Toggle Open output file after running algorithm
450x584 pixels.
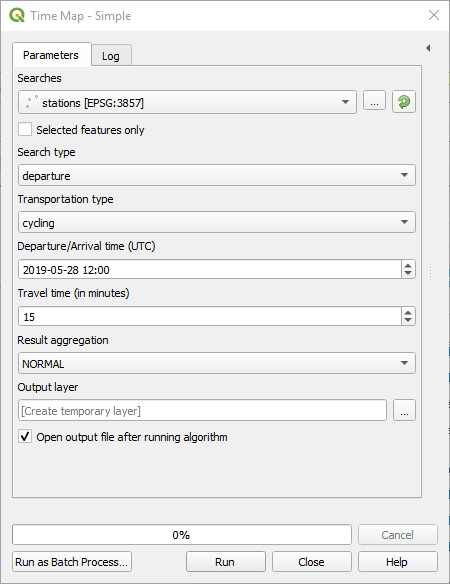pos(25,437)
